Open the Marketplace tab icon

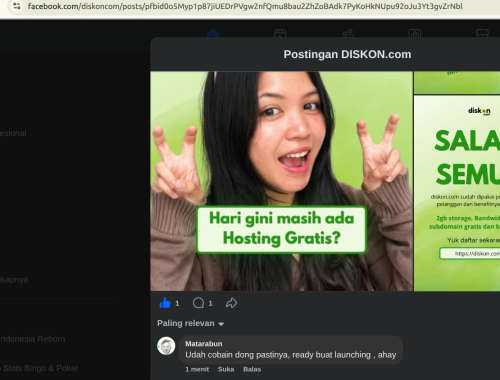coord(482,33)
